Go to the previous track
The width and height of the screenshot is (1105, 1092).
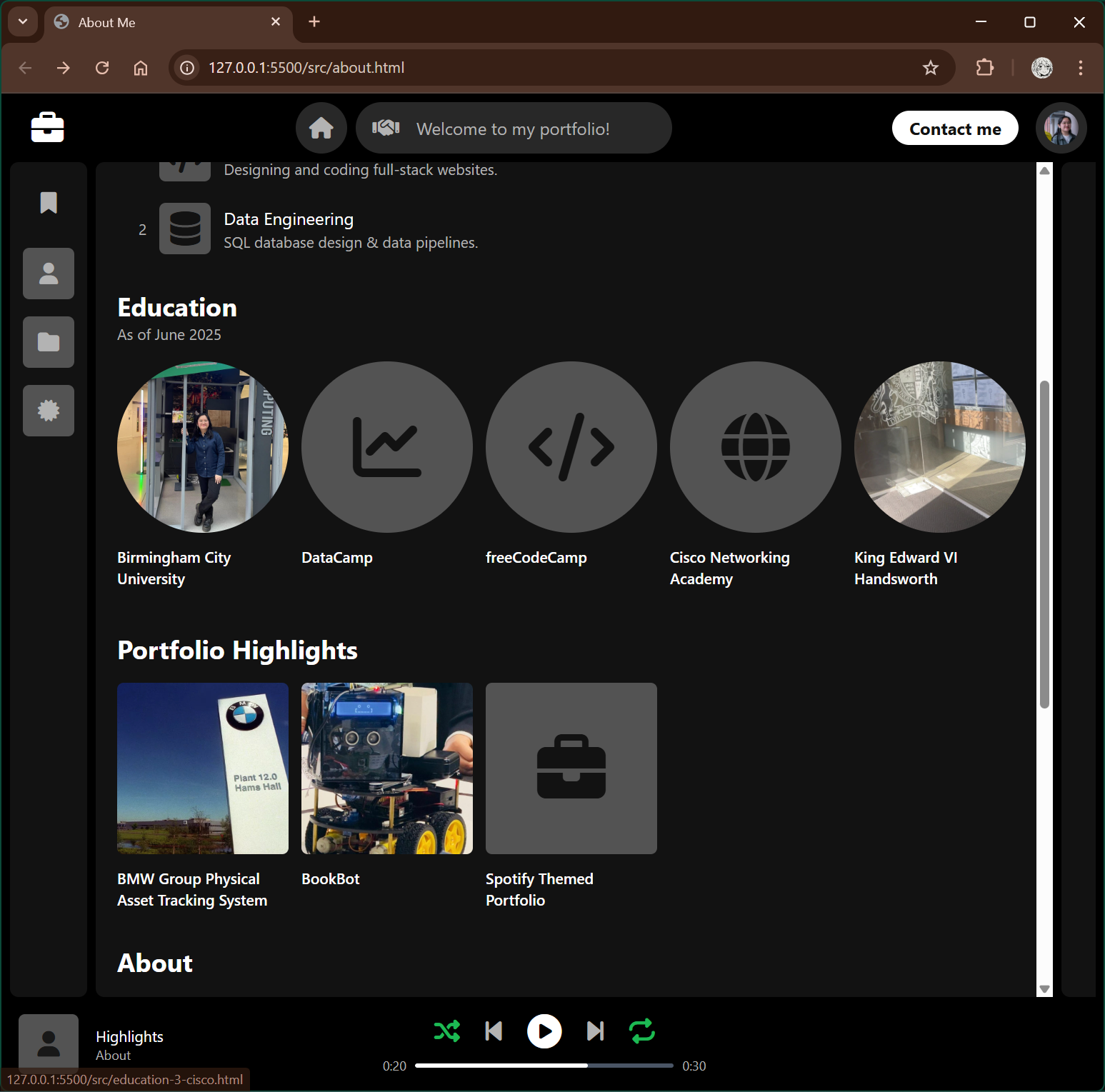pyautogui.click(x=494, y=1031)
